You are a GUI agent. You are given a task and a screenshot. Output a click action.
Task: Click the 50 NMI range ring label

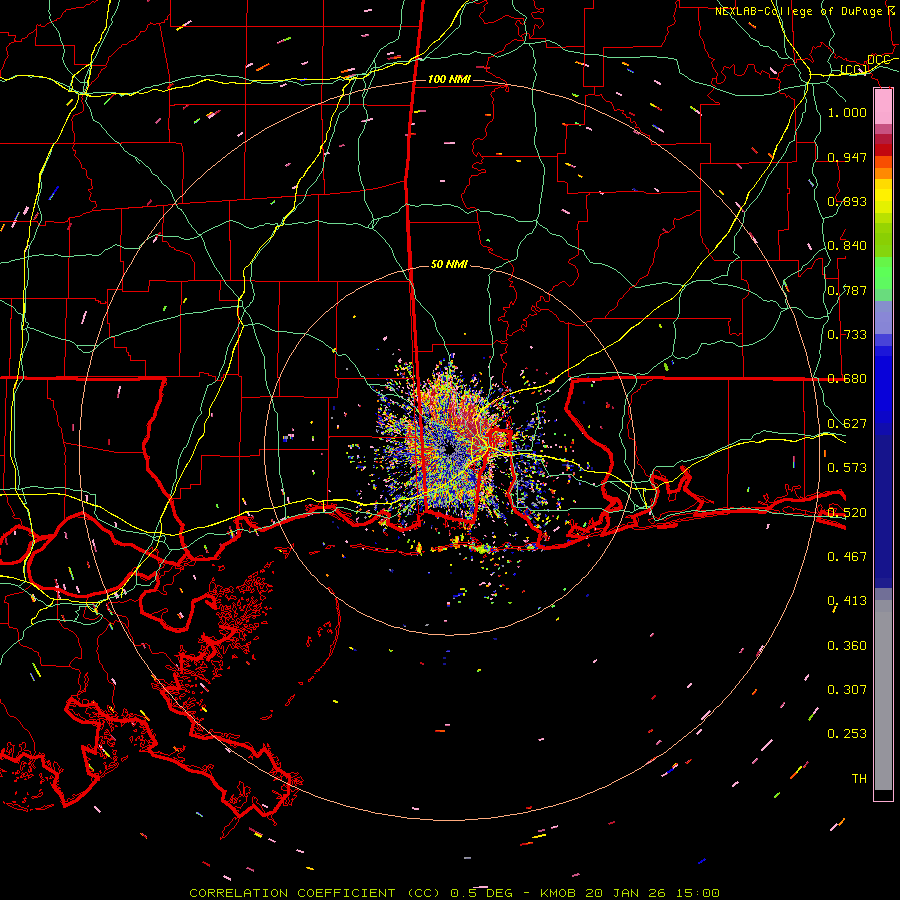click(x=449, y=264)
